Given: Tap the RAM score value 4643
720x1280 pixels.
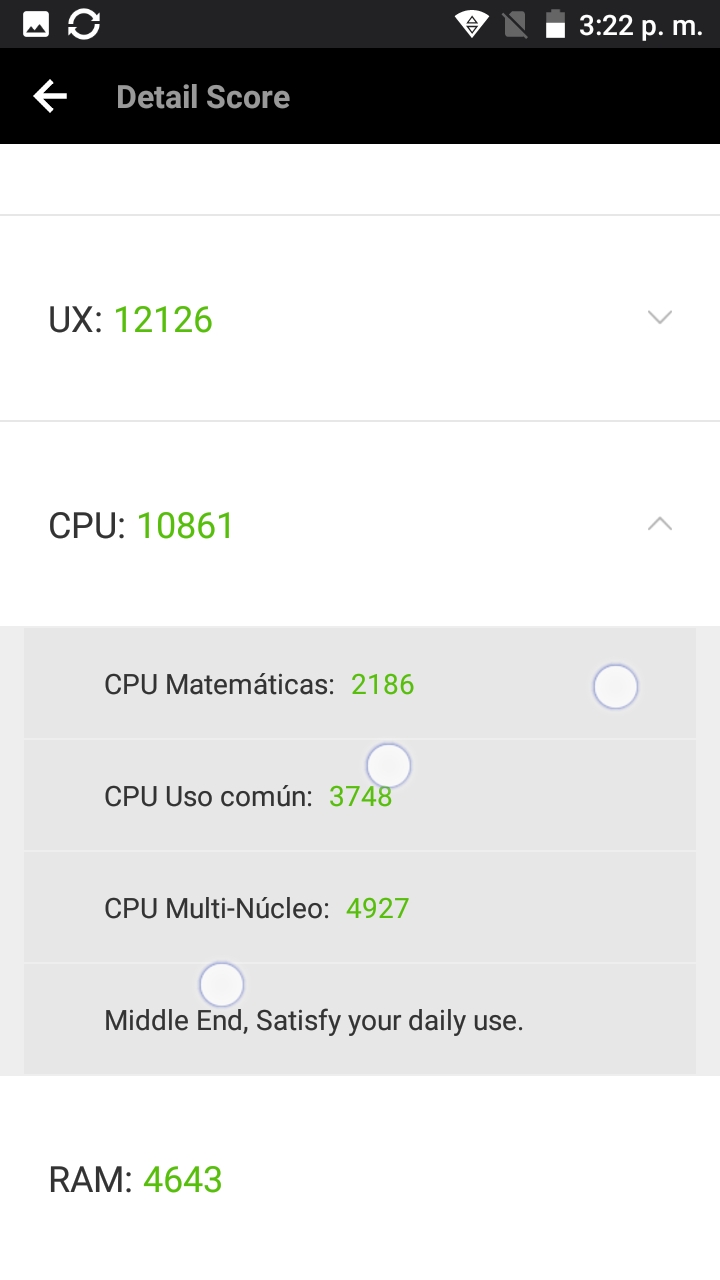Looking at the screenshot, I should tap(183, 1180).
